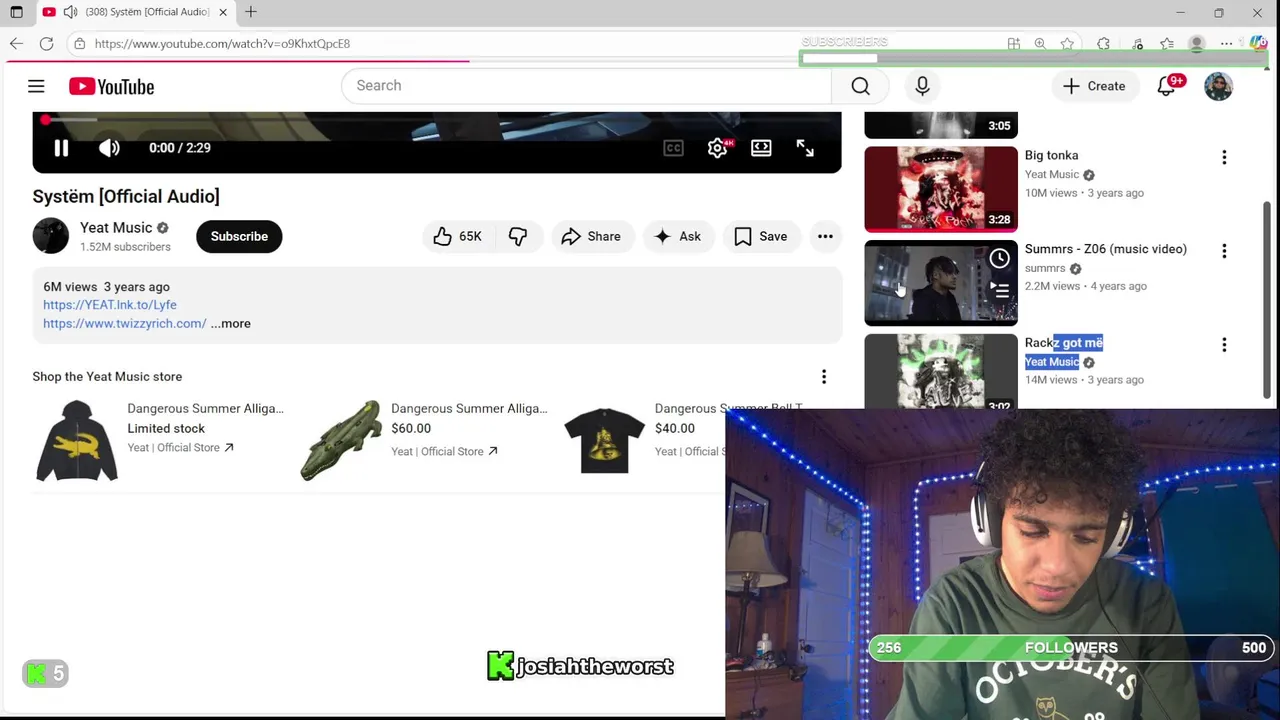Open options for Summrs - Z06 video
The width and height of the screenshot is (1280, 720).
pos(1224,251)
